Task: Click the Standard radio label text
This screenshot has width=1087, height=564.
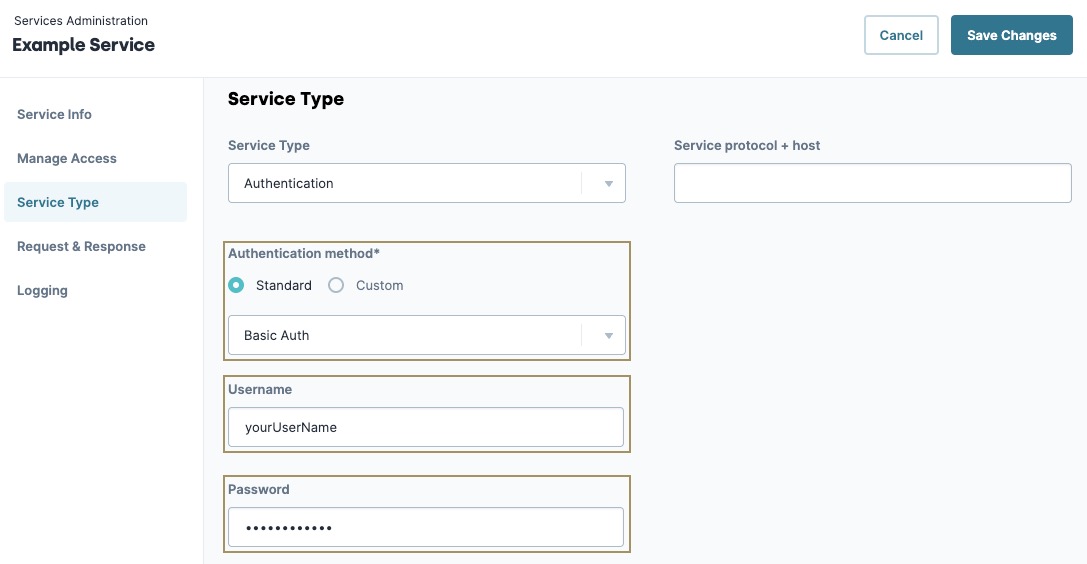Action: click(x=284, y=285)
